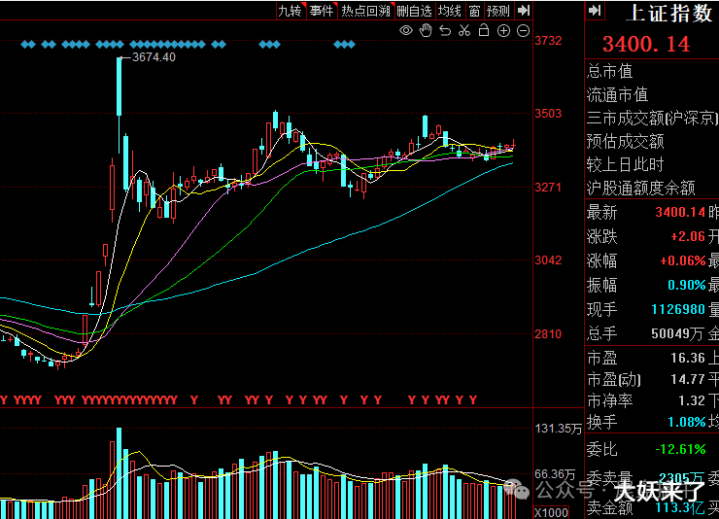Click the 涨幅 value +0.06%
The width and height of the screenshot is (719, 519).
(683, 261)
